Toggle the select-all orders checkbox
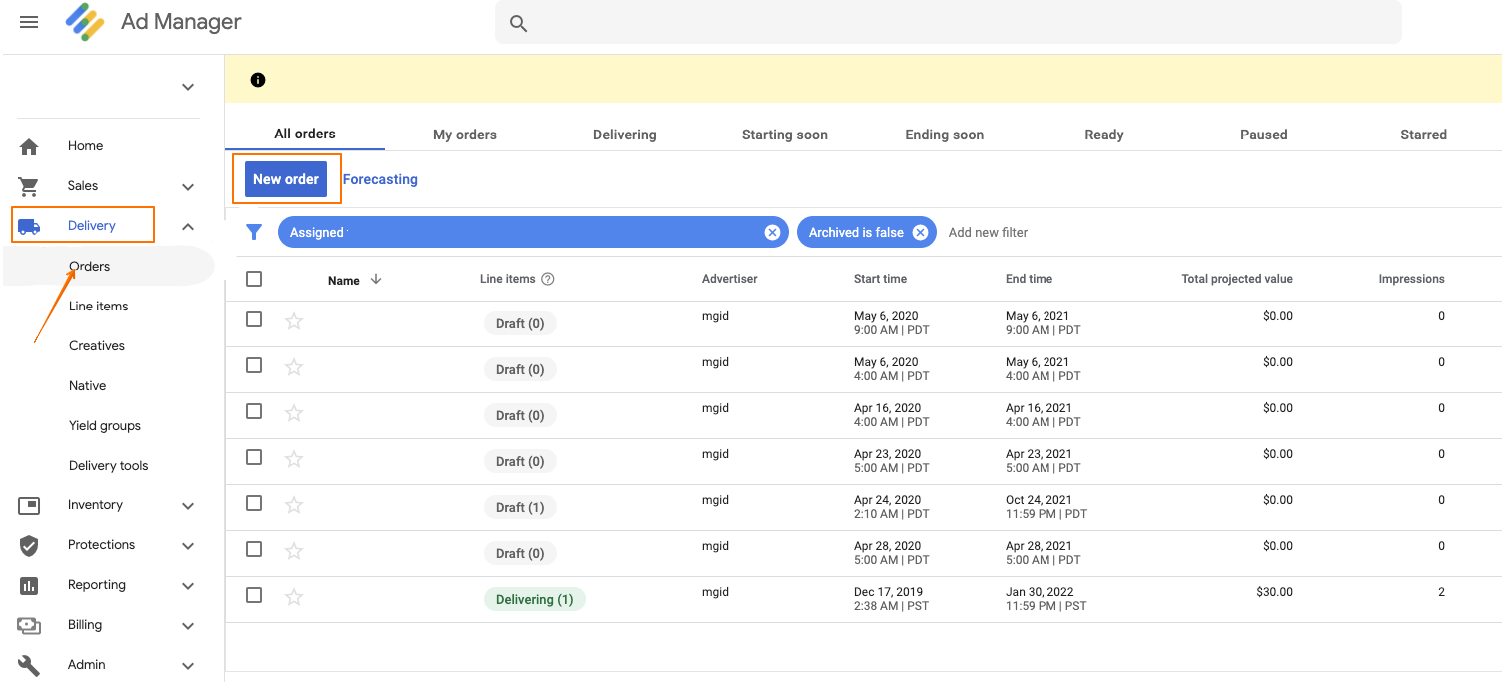Viewport: 1502px width, 682px height. (254, 279)
